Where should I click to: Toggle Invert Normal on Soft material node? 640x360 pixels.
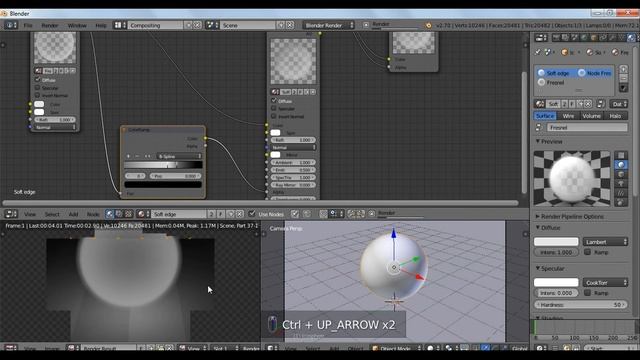274,116
